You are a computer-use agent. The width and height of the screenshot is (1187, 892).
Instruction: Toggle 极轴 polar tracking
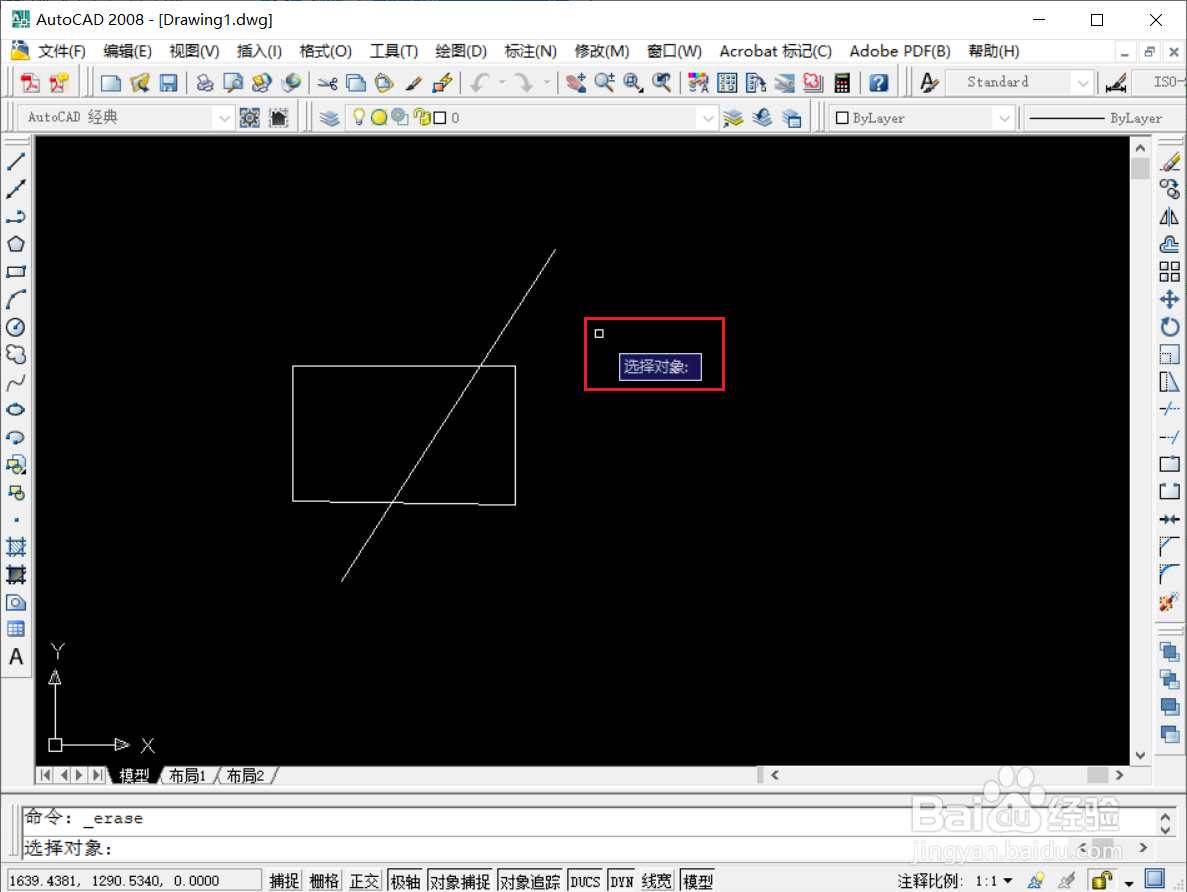point(405,881)
